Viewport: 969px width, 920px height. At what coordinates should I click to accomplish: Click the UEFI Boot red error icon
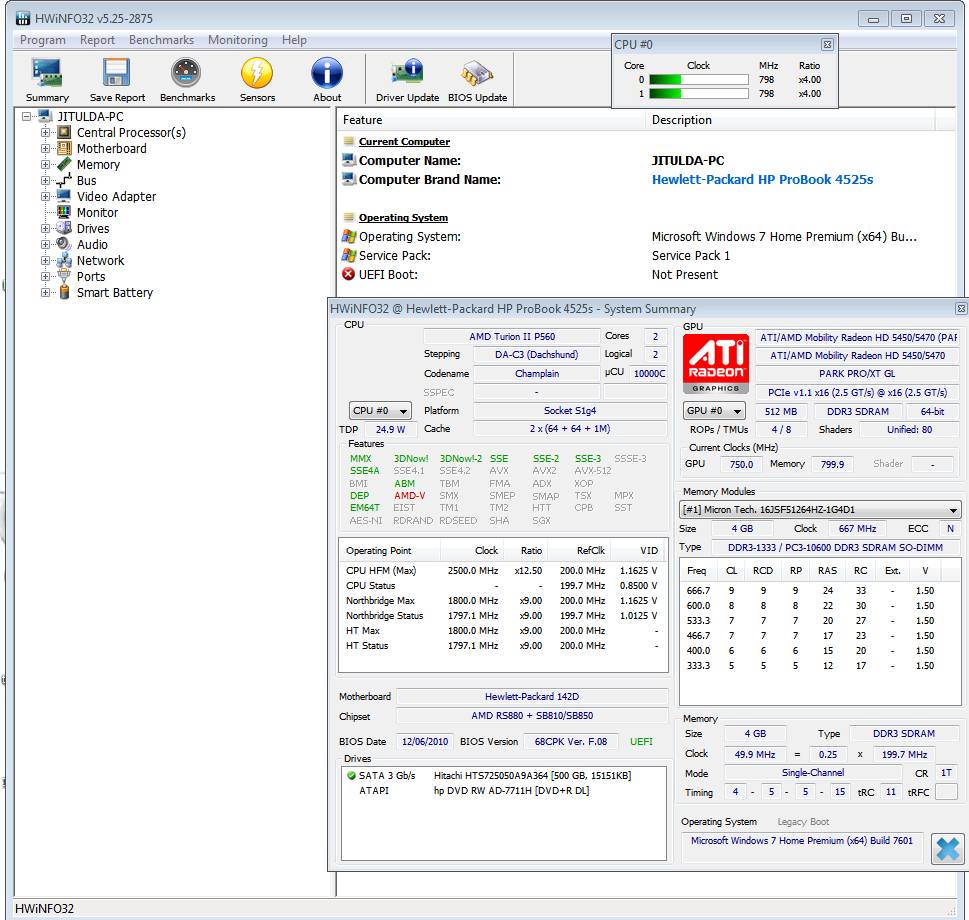click(349, 274)
